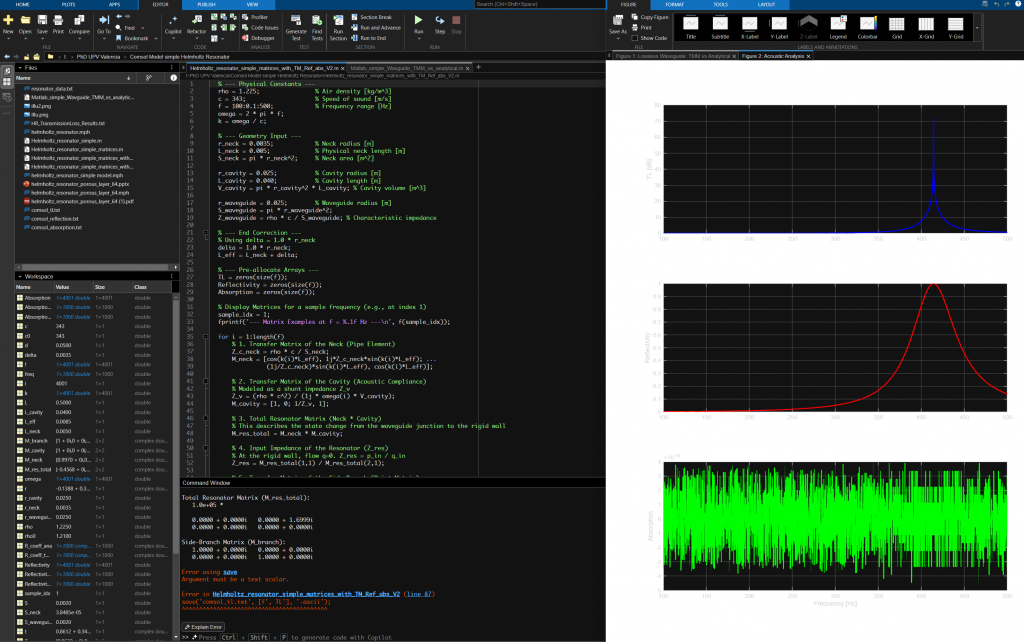Collapse the Files panel

point(20,67)
